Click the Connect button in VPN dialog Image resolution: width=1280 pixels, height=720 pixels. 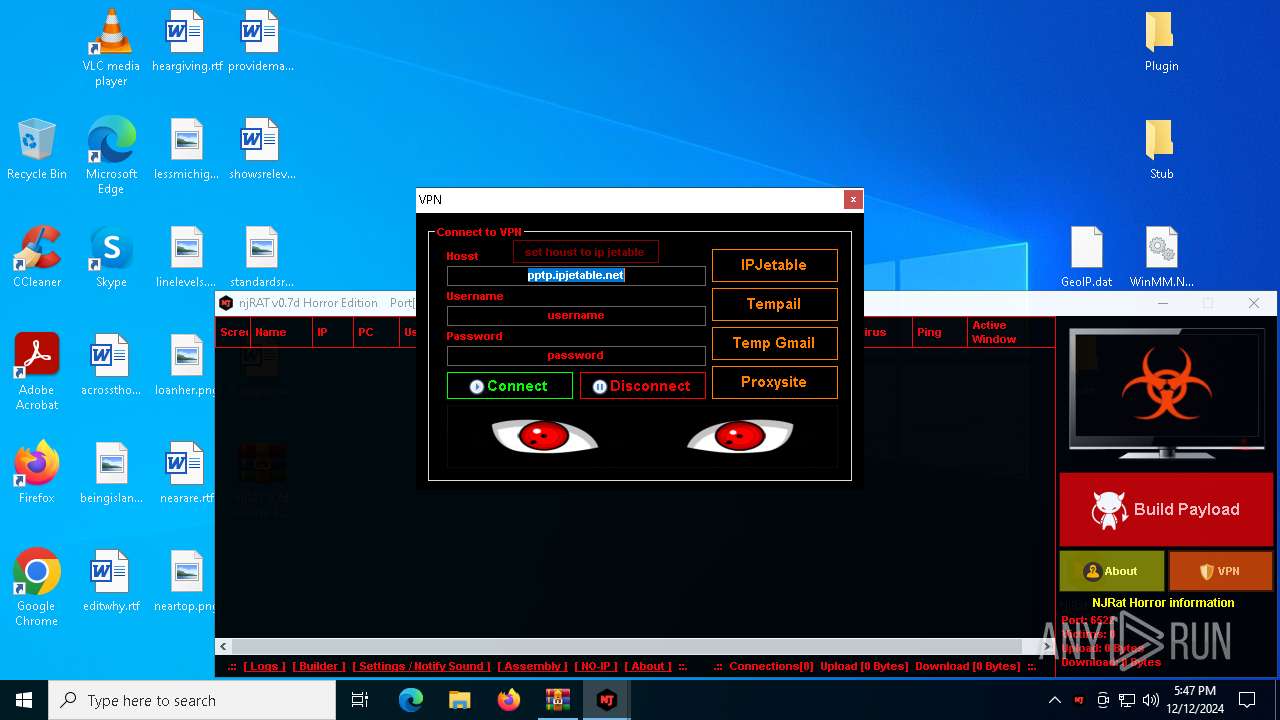click(510, 386)
